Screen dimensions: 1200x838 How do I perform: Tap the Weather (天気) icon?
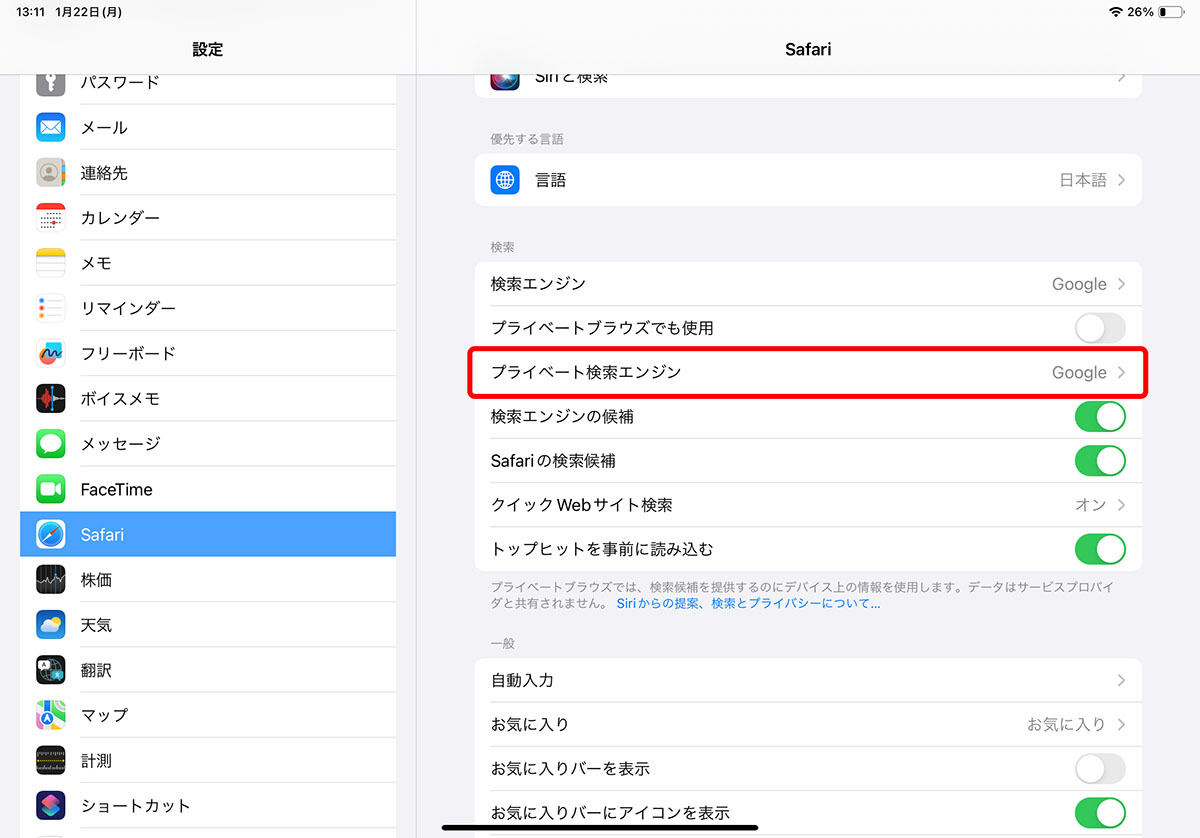[x=51, y=625]
